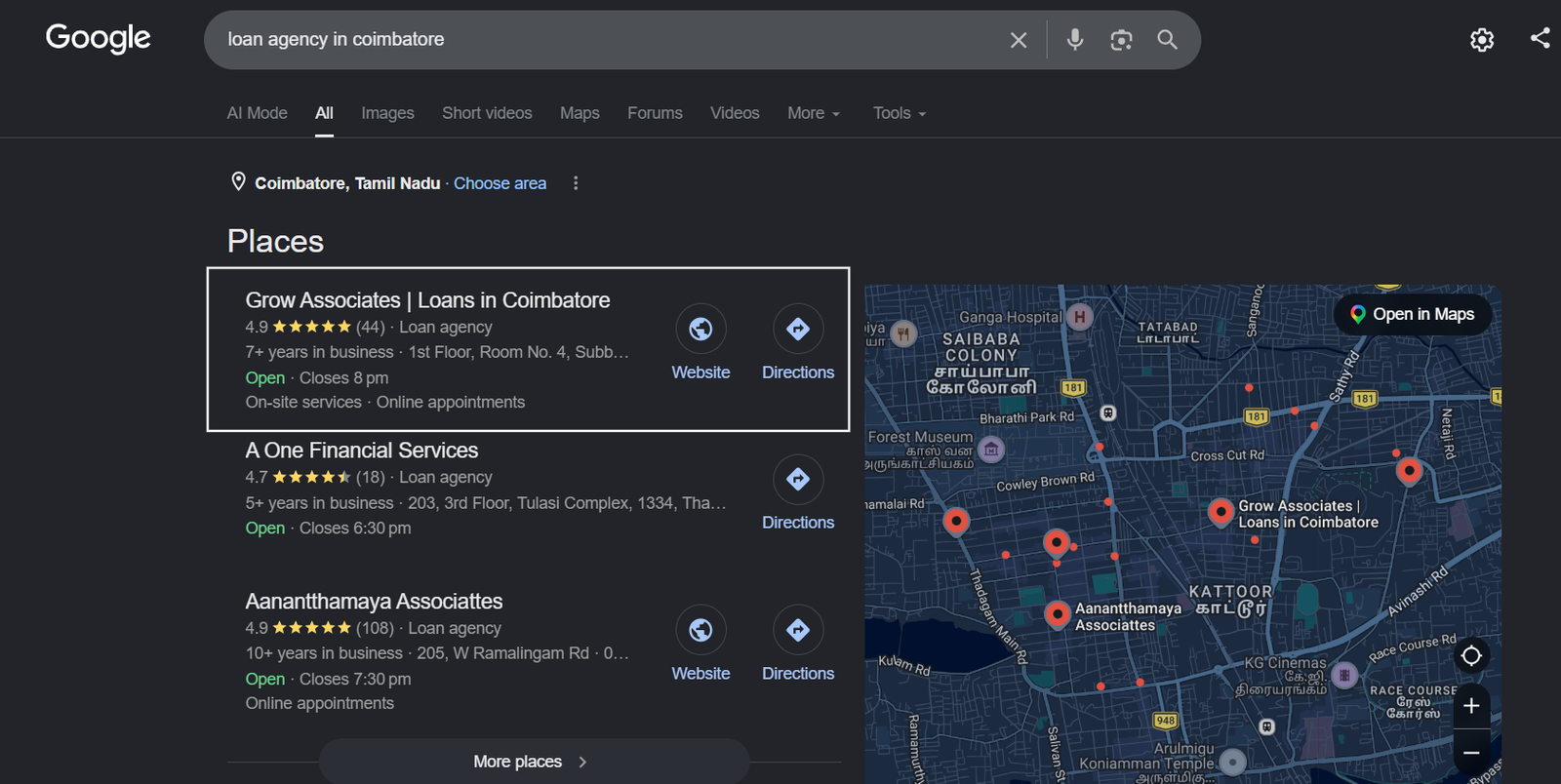Click Open in Maps button
Image resolution: width=1561 pixels, height=784 pixels.
1412,314
